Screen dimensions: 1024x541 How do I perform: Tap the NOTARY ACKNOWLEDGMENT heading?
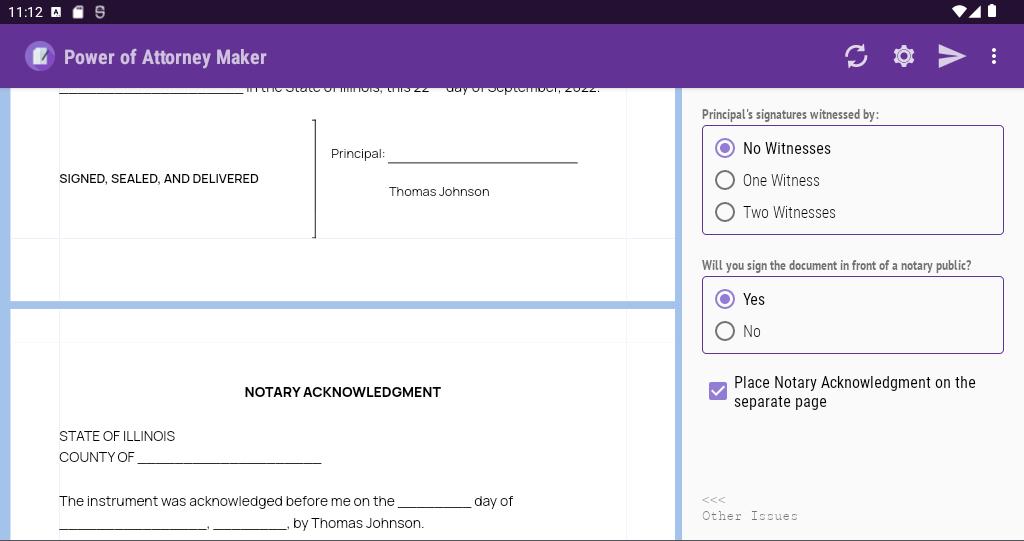pyautogui.click(x=342, y=392)
